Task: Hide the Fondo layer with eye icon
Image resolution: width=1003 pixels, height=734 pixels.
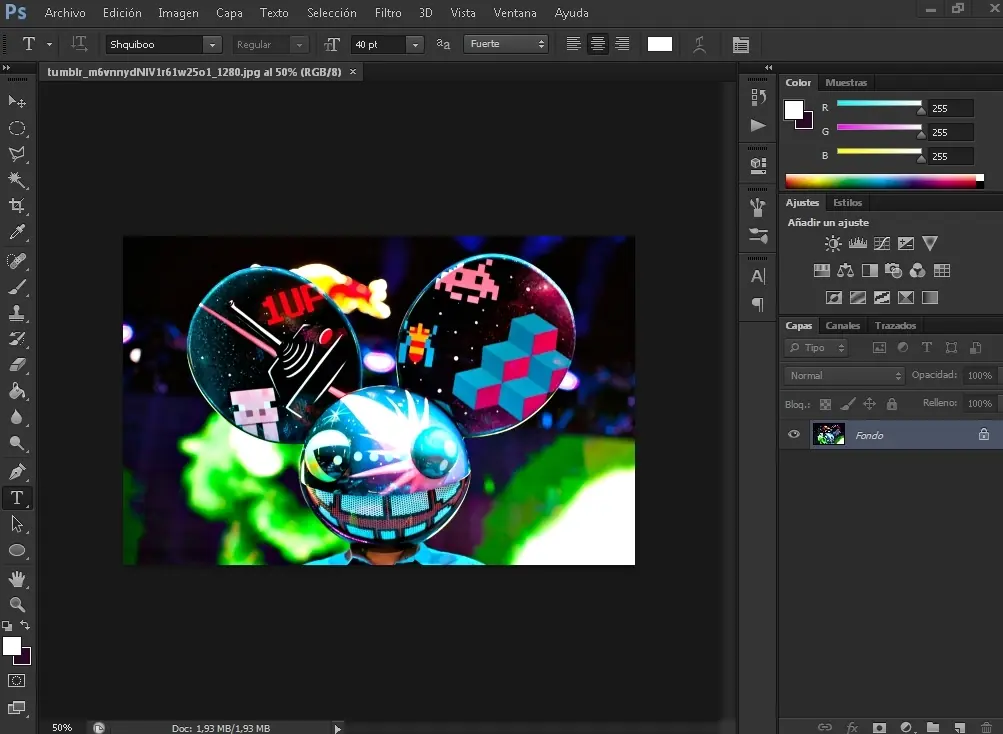Action: tap(794, 435)
